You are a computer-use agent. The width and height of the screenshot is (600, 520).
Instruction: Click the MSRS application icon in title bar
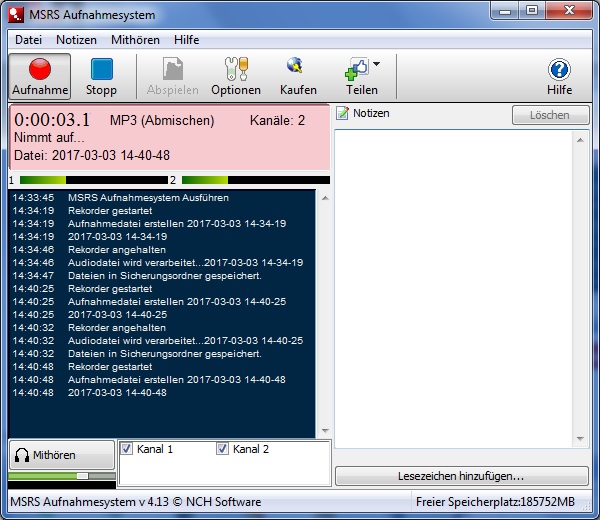(x=16, y=15)
